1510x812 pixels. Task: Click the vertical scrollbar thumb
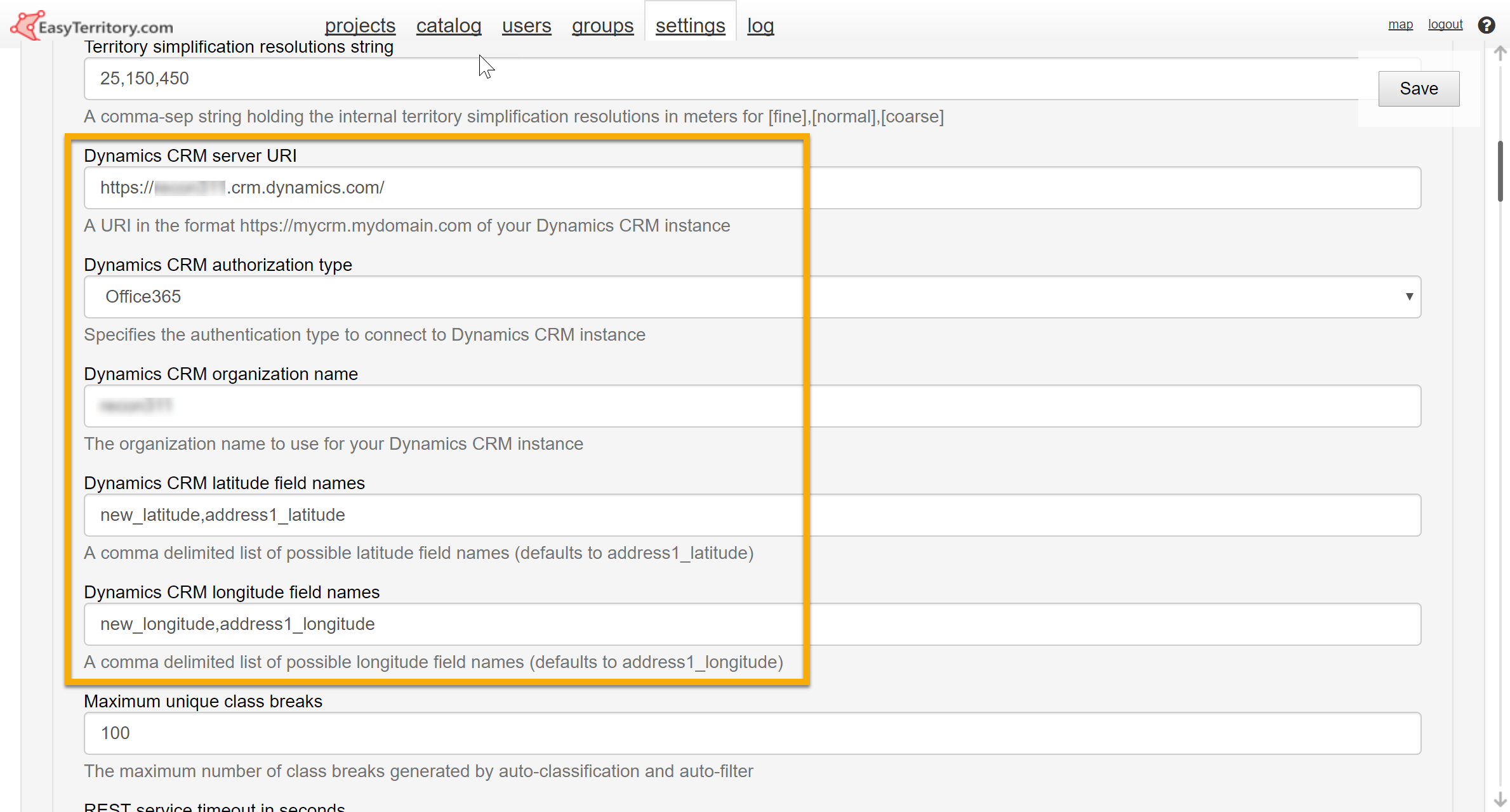click(1500, 171)
